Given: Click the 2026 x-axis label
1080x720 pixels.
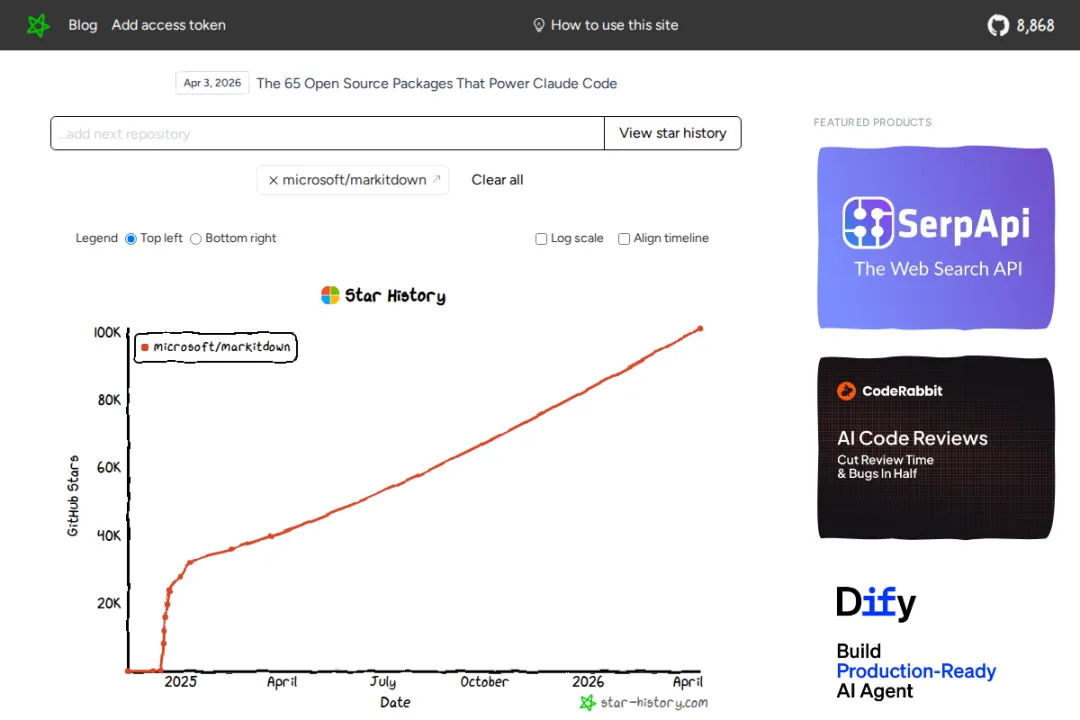Looking at the screenshot, I should 588,681.
